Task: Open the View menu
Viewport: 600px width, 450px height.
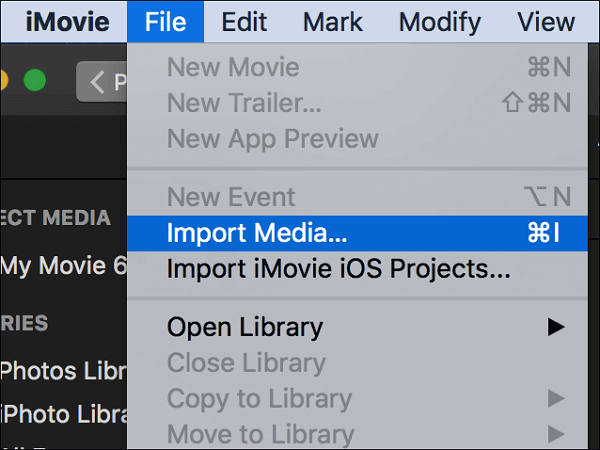Action: tap(546, 21)
